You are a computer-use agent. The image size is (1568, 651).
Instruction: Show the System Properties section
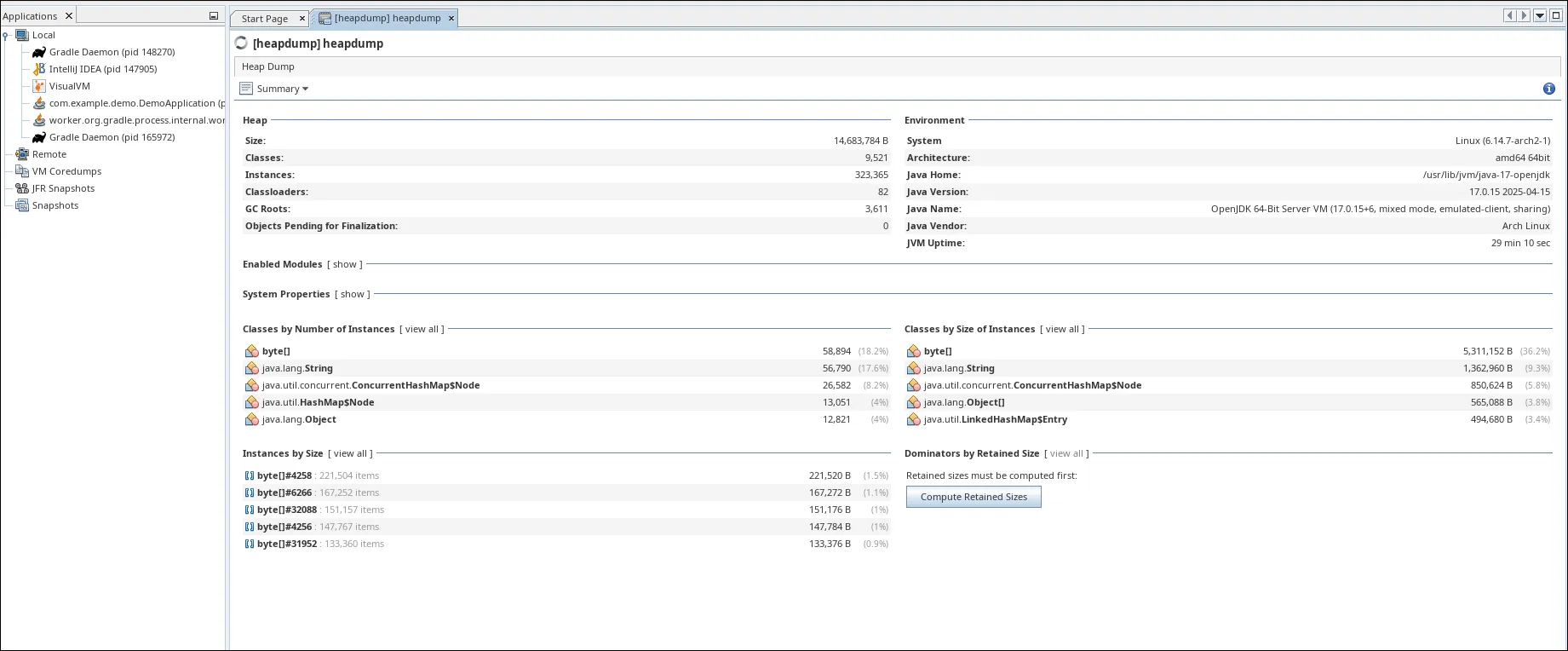coord(352,294)
